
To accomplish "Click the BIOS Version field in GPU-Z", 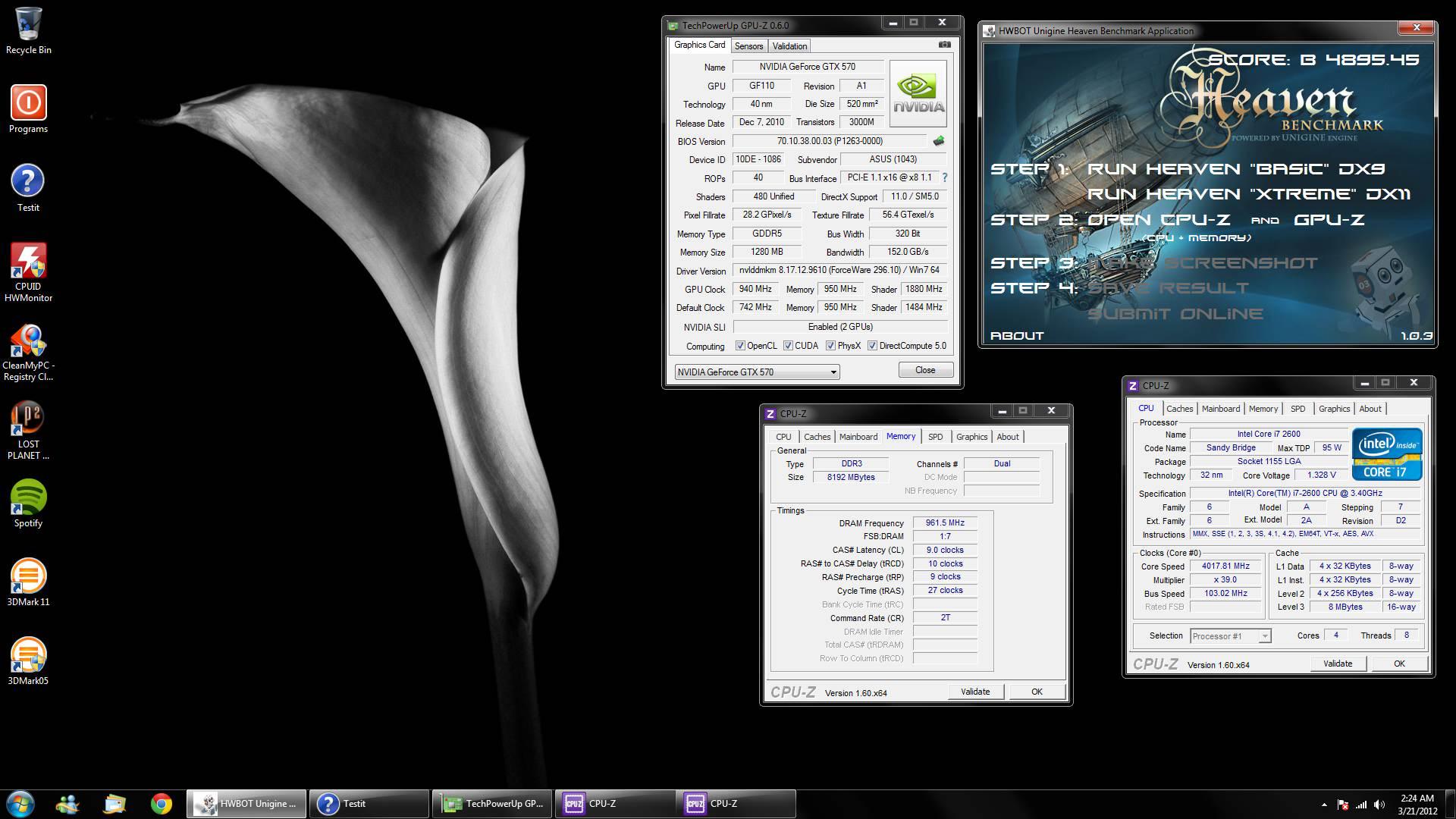I will point(830,141).
